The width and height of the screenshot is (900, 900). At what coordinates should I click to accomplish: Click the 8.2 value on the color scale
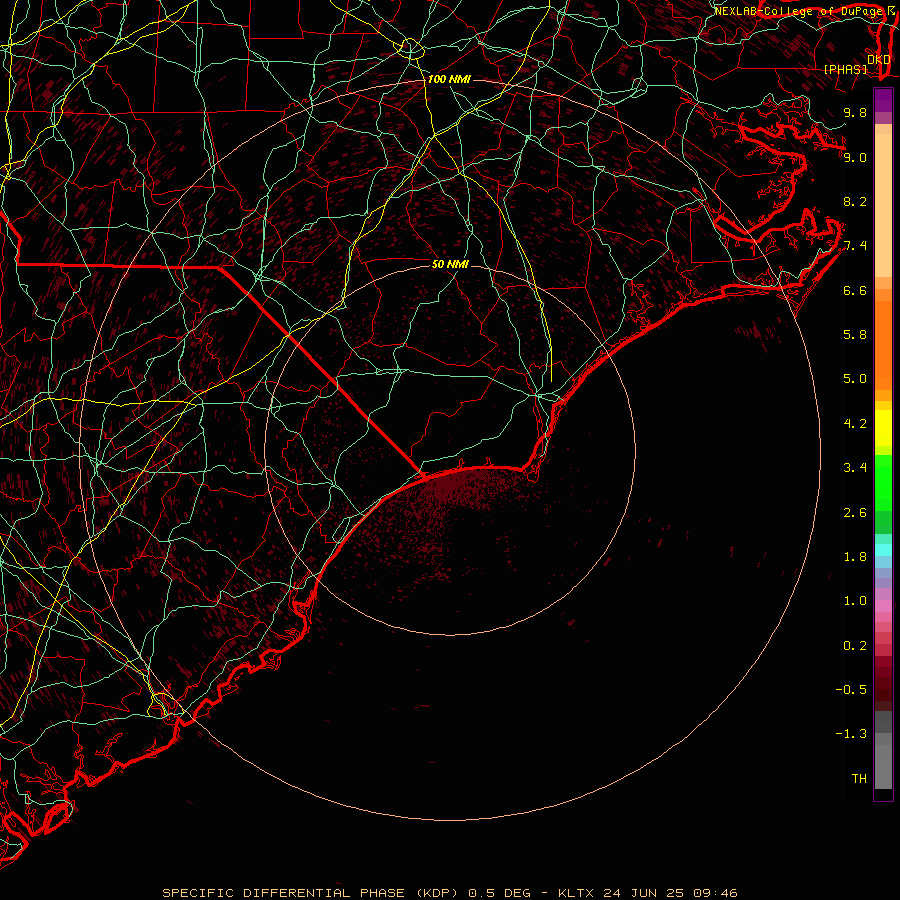(x=855, y=201)
